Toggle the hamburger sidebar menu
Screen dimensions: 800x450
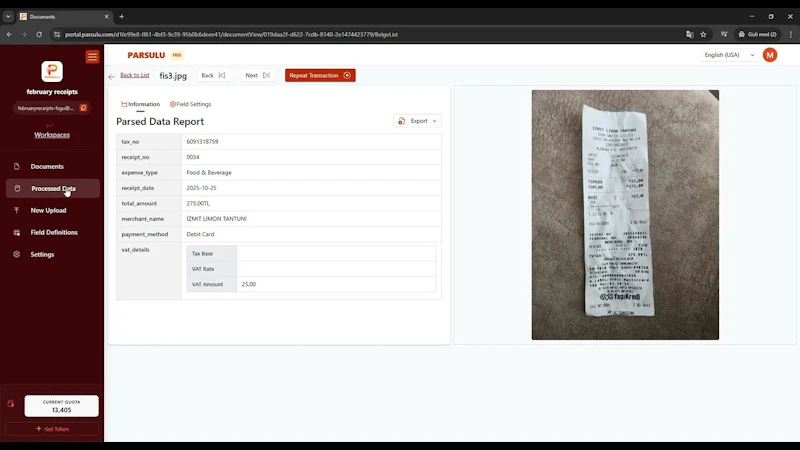pyautogui.click(x=92, y=57)
